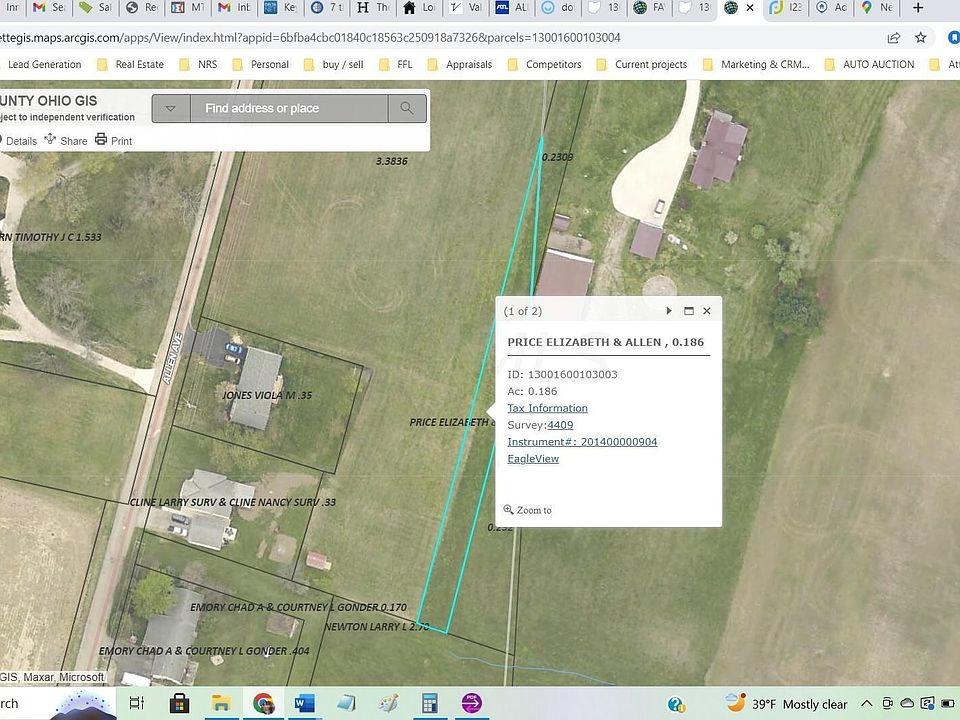Close the parcel info popup
This screenshot has width=960, height=720.
pyautogui.click(x=707, y=311)
